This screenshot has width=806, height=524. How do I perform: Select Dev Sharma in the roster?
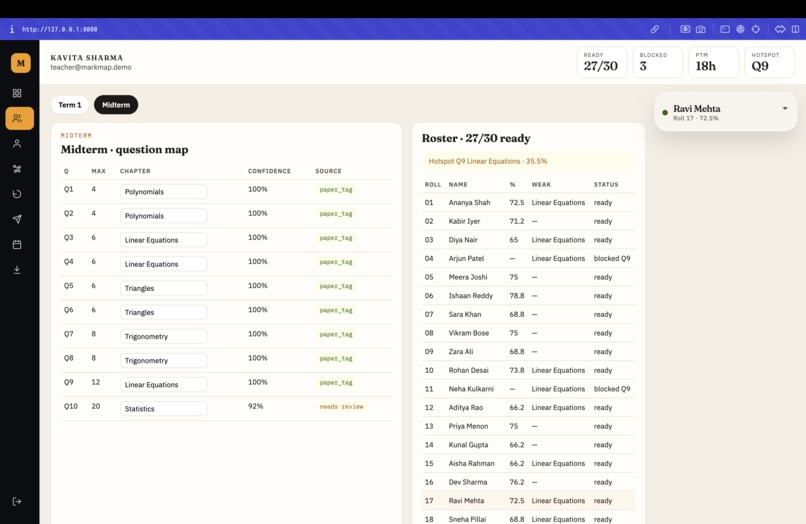528,482
